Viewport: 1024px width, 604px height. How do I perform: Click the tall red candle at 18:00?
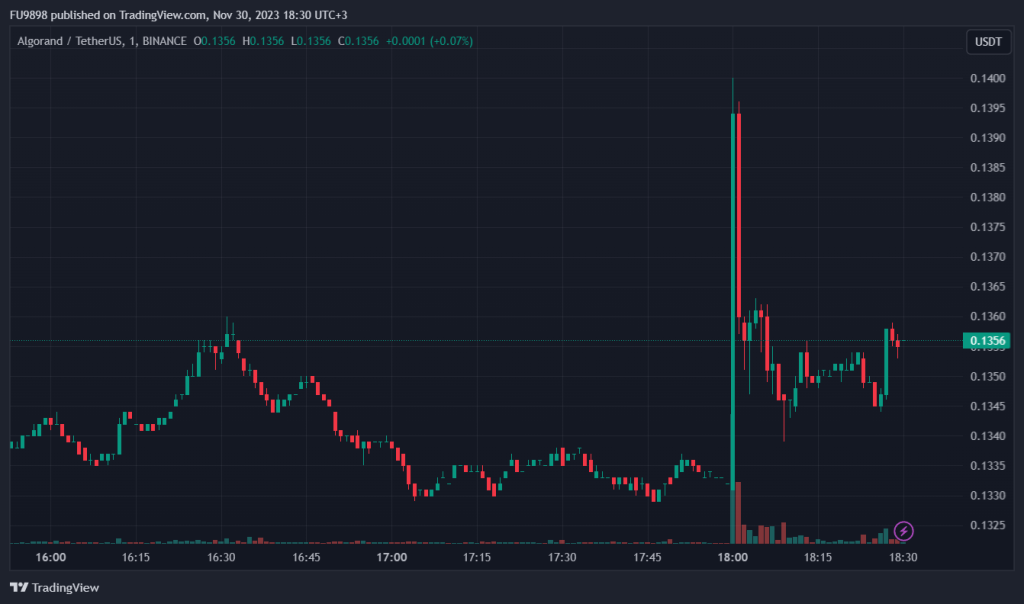pyautogui.click(x=738, y=200)
